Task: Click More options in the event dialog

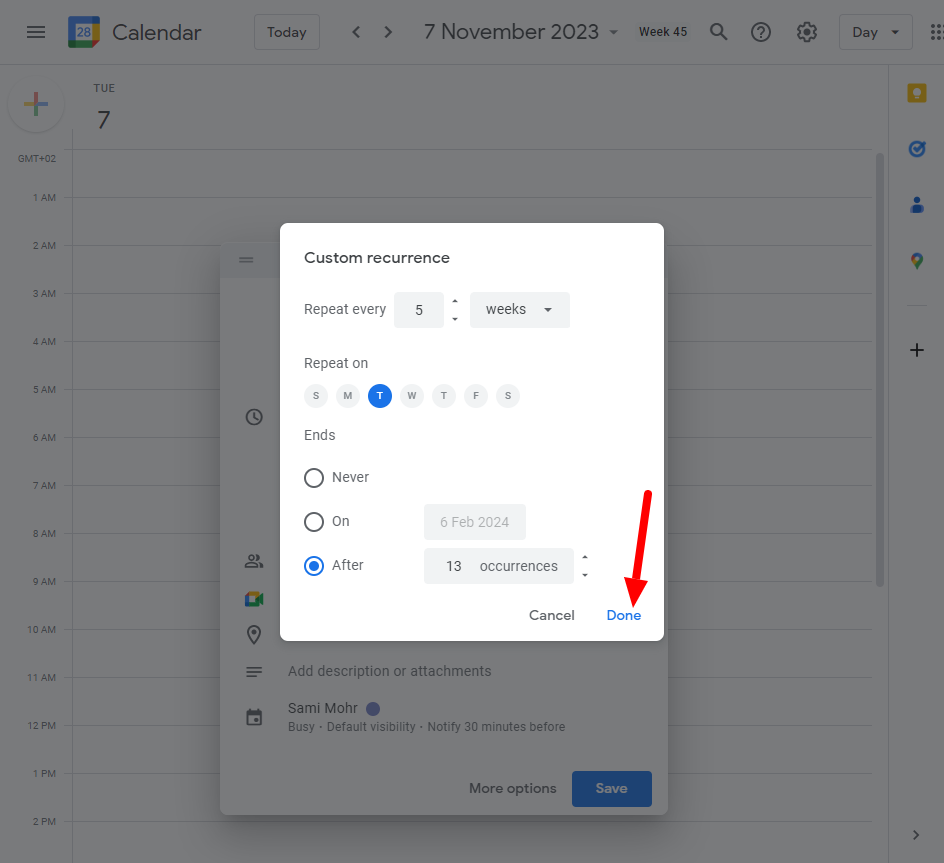Action: coord(512,788)
